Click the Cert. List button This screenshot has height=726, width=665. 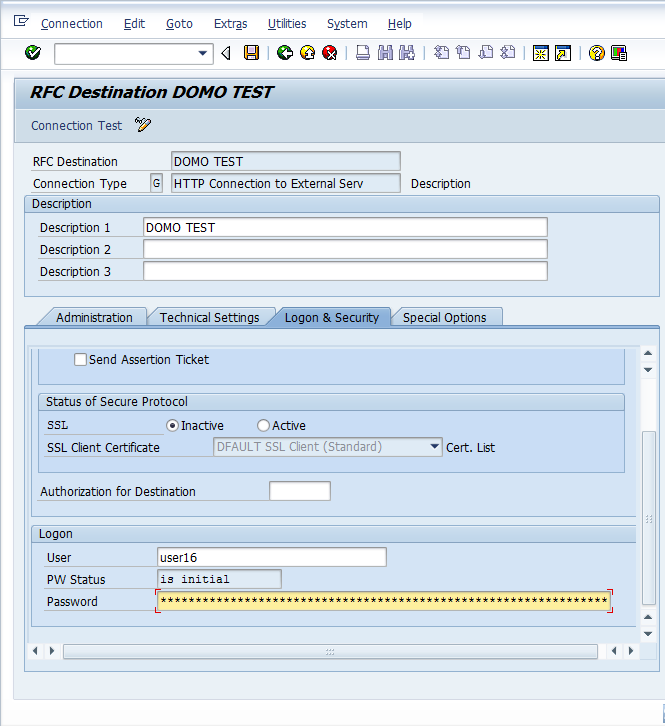(471, 448)
